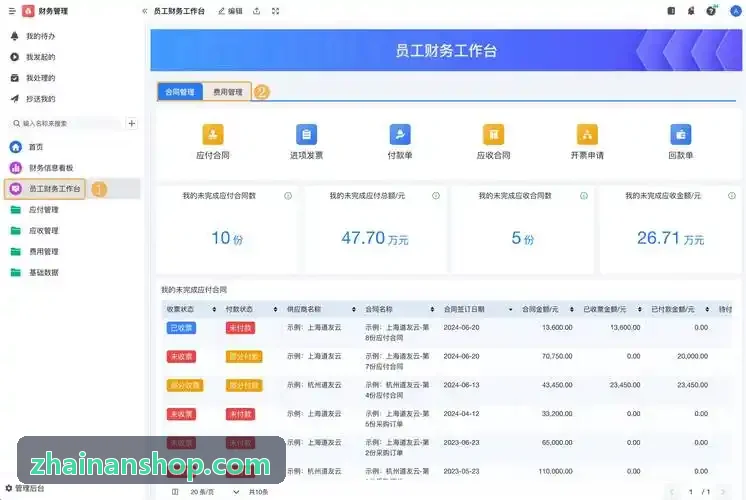Viewport: 746px width, 500px height.
Task: Open the 20条/页 page-size dropdown
Action: click(214, 491)
